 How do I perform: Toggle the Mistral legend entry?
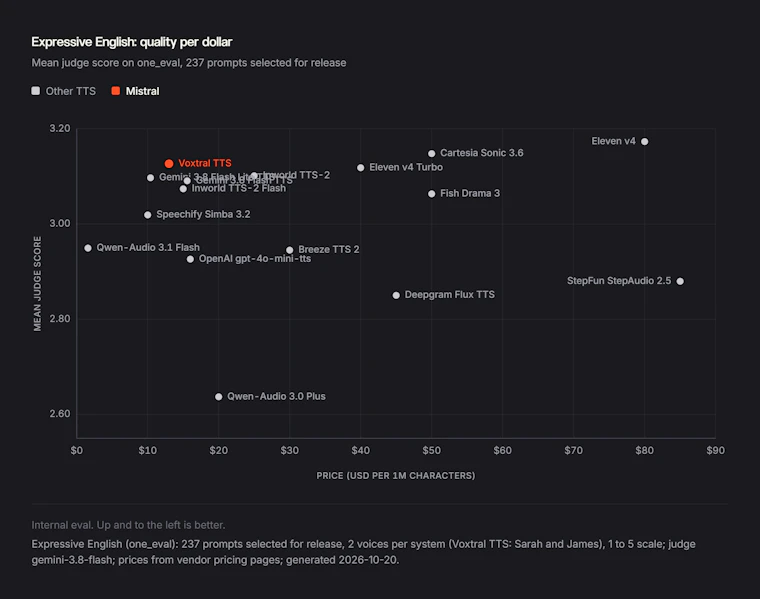(x=135, y=91)
